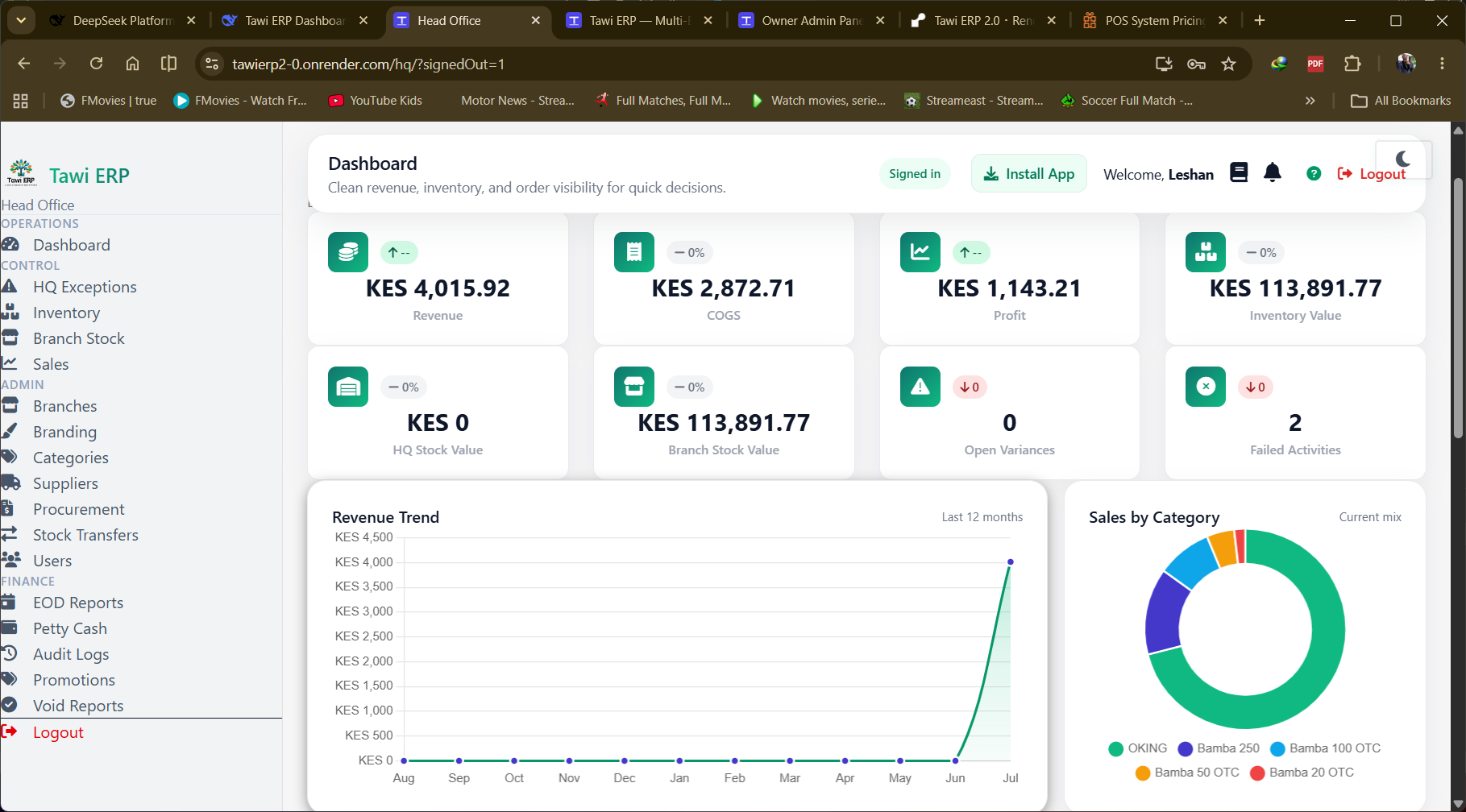The image size is (1466, 812).
Task: Click the Suppliers truck icon
Action: [10, 483]
